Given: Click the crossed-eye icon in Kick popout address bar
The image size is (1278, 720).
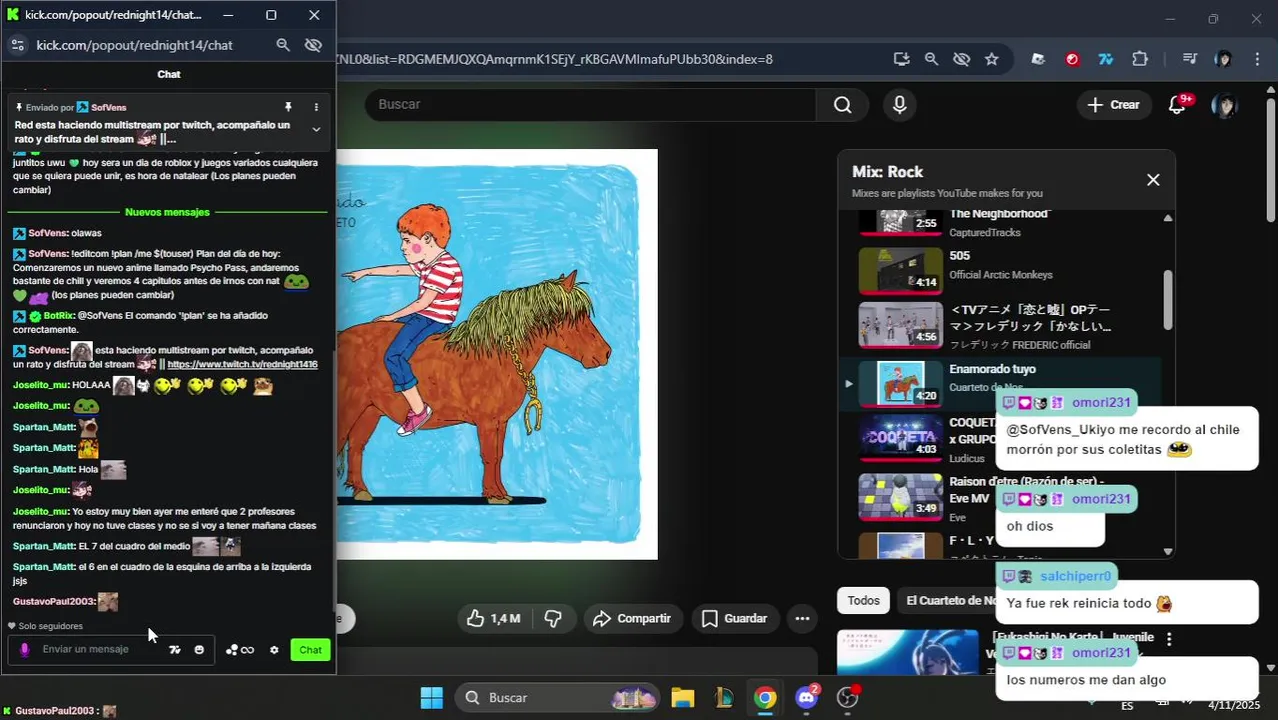Looking at the screenshot, I should (313, 45).
